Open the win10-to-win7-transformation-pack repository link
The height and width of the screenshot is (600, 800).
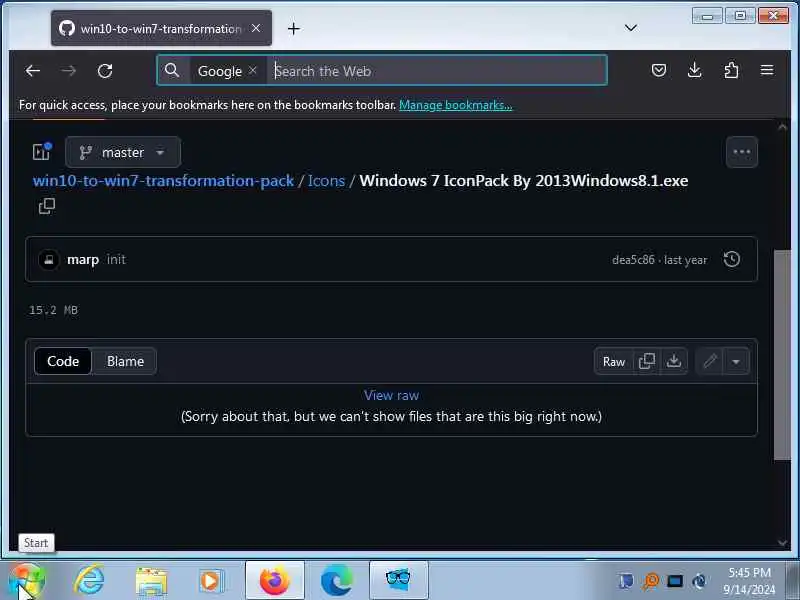[163, 181]
